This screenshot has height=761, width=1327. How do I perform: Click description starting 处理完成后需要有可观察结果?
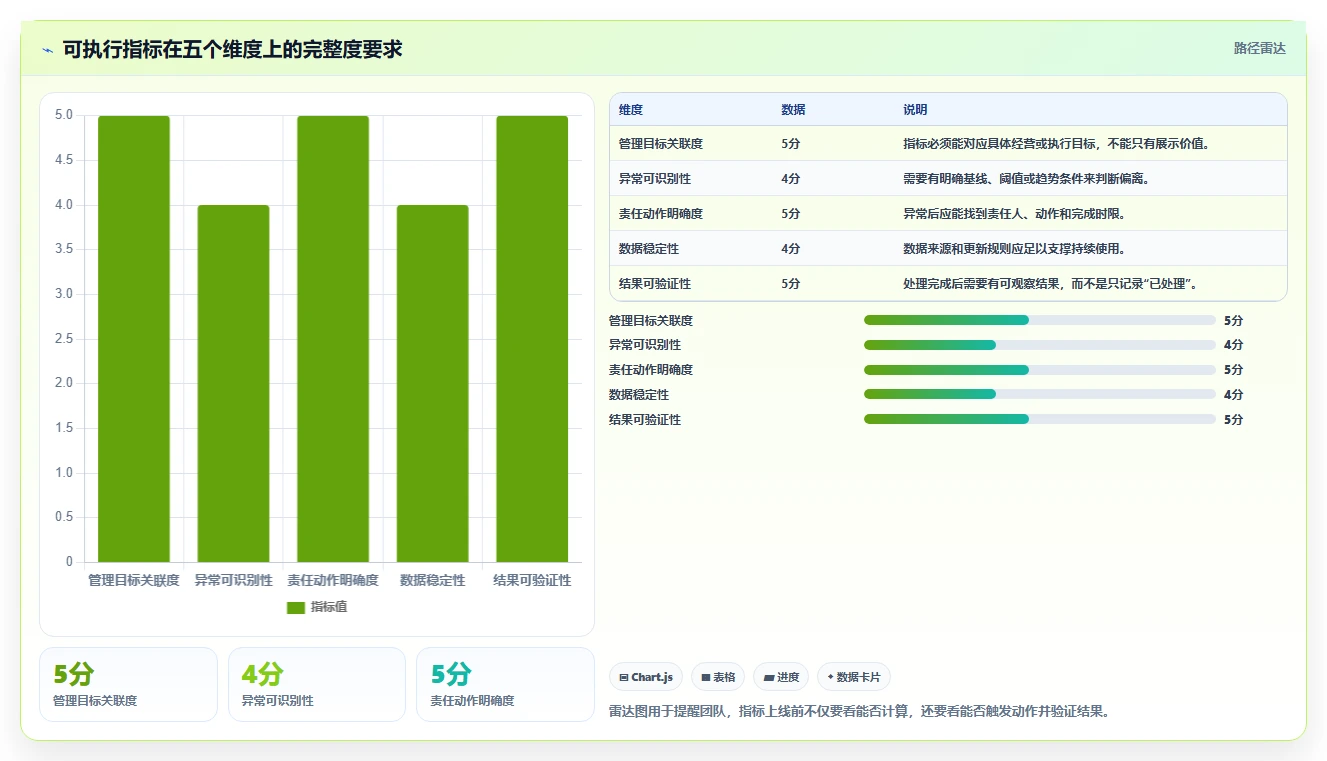(1051, 284)
